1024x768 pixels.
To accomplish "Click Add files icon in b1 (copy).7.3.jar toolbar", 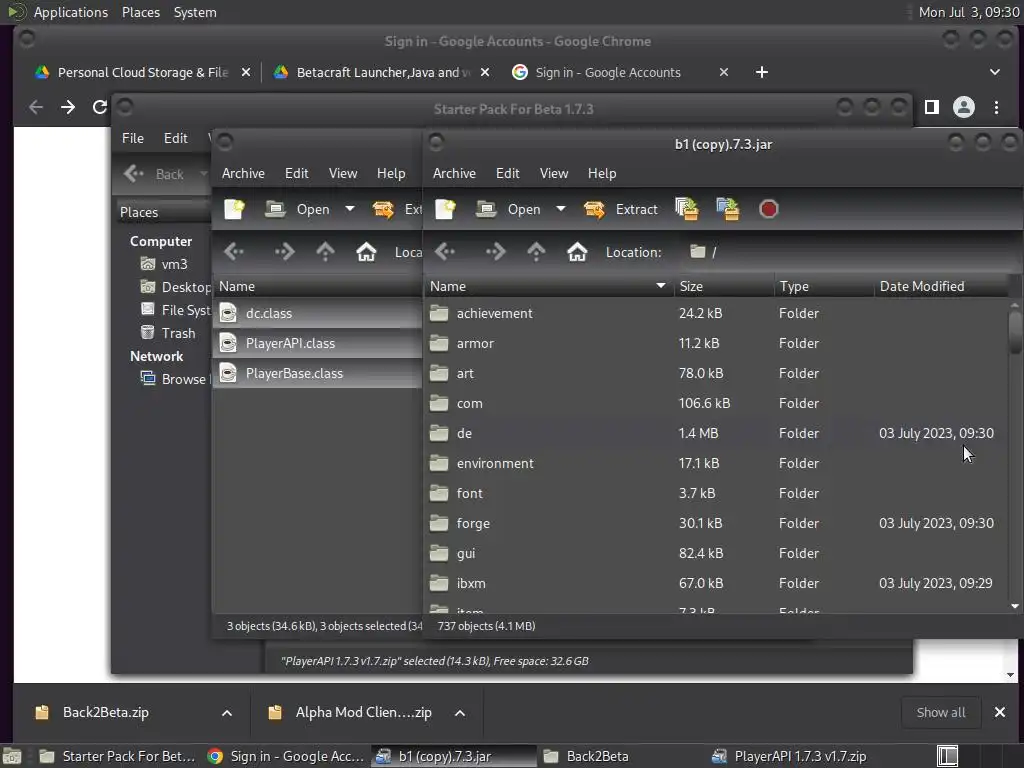I will (686, 209).
